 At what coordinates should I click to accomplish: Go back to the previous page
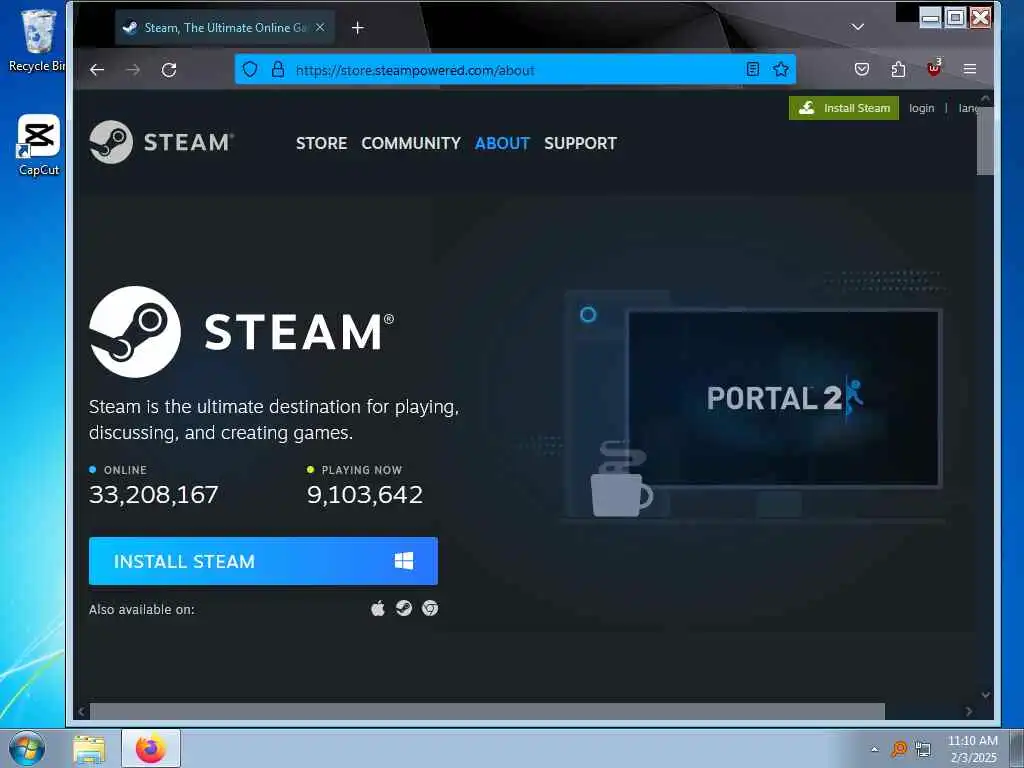click(x=97, y=70)
